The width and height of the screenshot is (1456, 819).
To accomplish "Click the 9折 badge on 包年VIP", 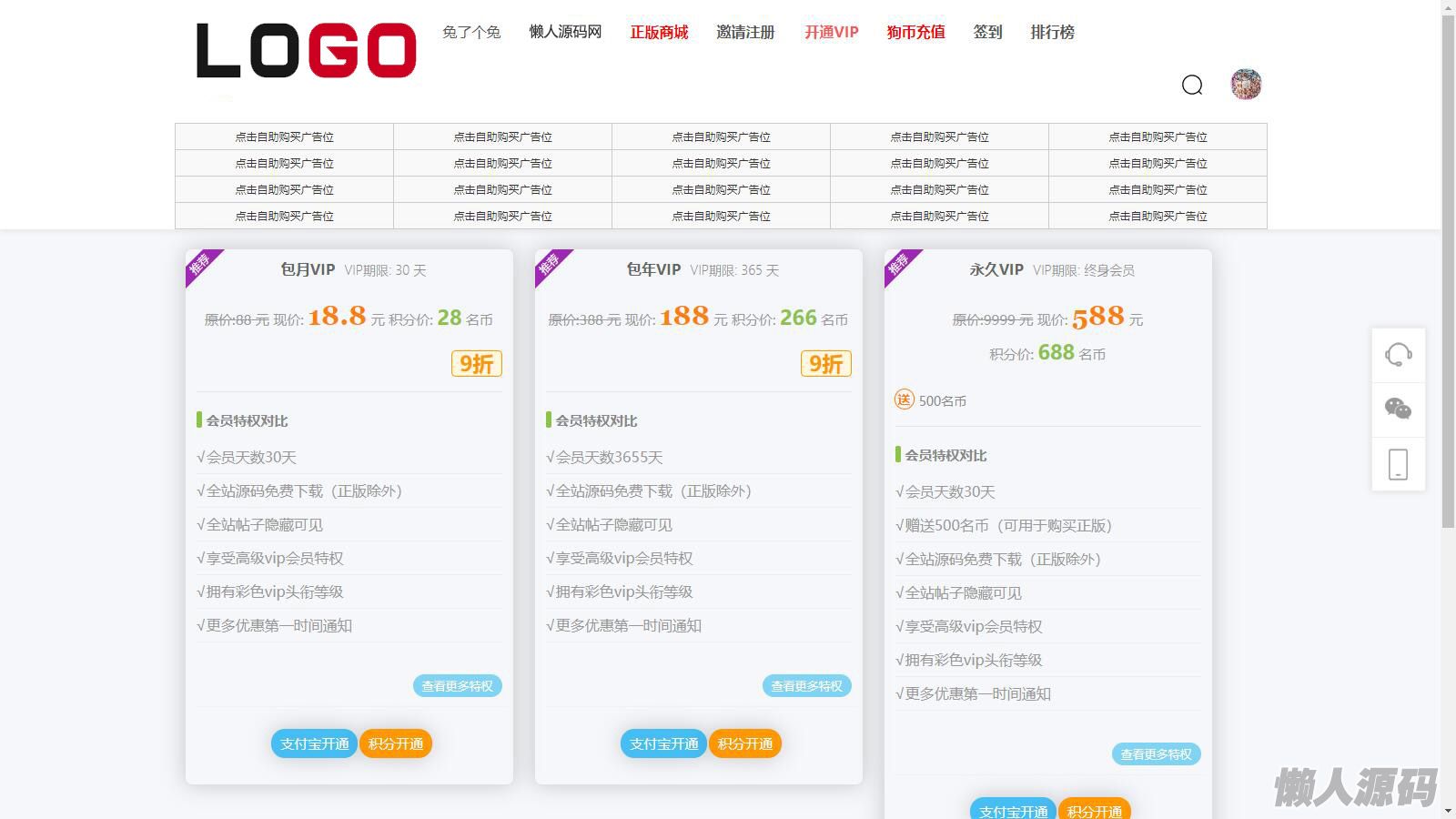I will pyautogui.click(x=825, y=364).
